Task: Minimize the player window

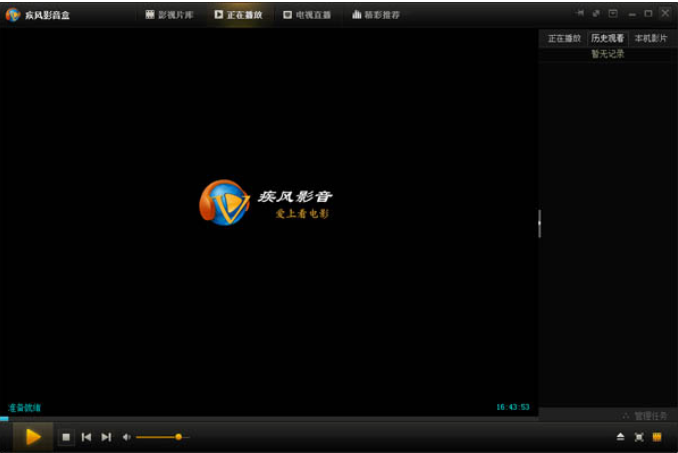Action: 632,14
